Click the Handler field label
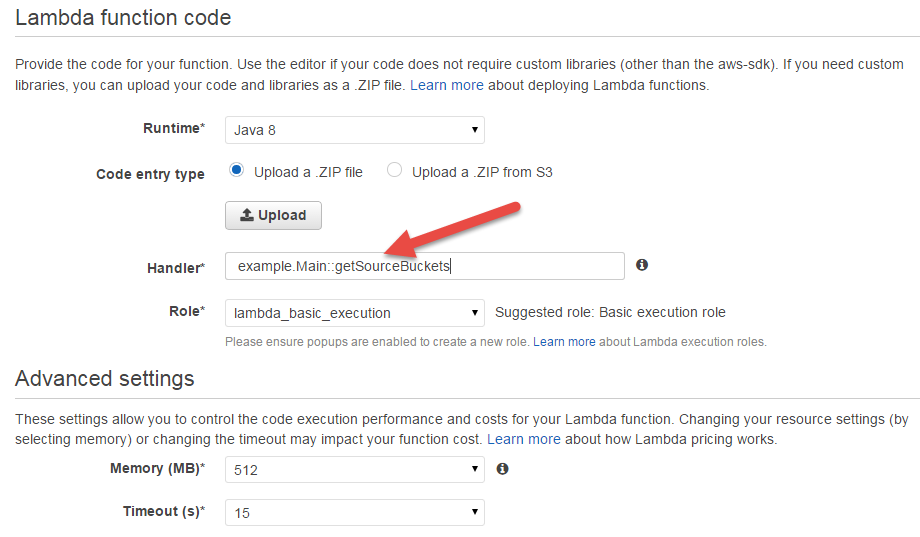The height and width of the screenshot is (537, 920). [175, 268]
